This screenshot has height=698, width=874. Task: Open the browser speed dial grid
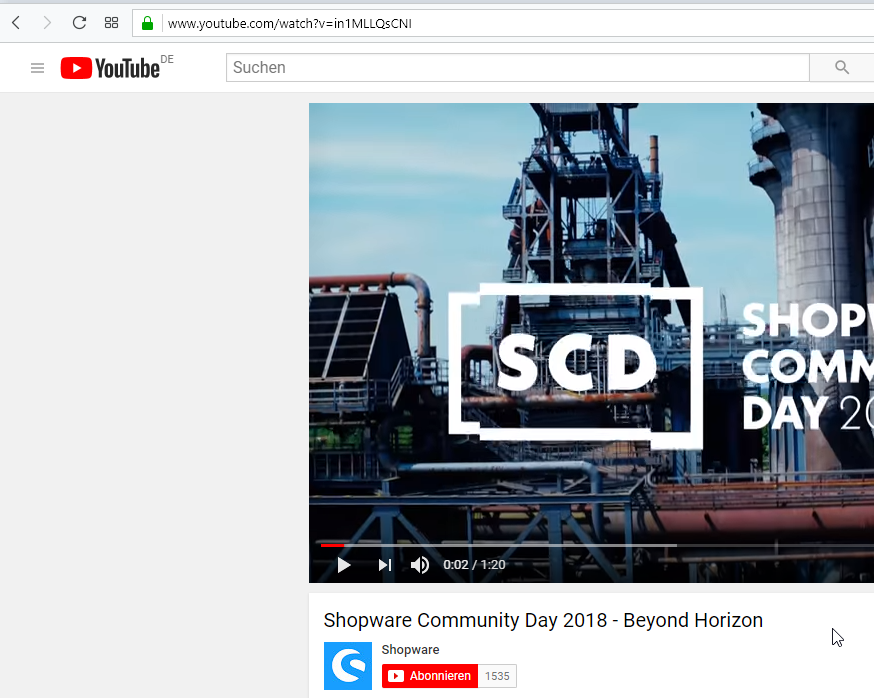111,23
